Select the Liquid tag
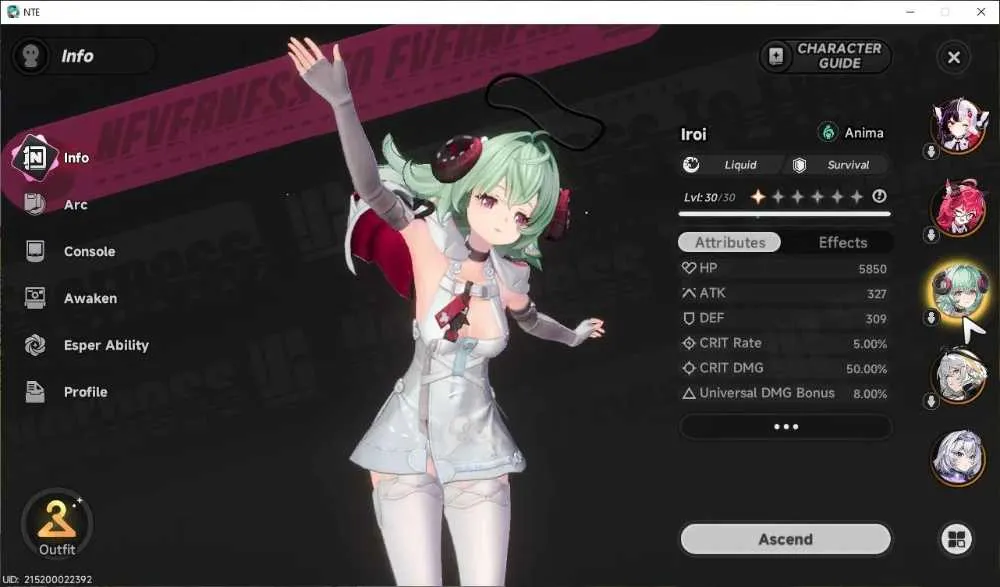The width and height of the screenshot is (1000, 587). (732, 165)
